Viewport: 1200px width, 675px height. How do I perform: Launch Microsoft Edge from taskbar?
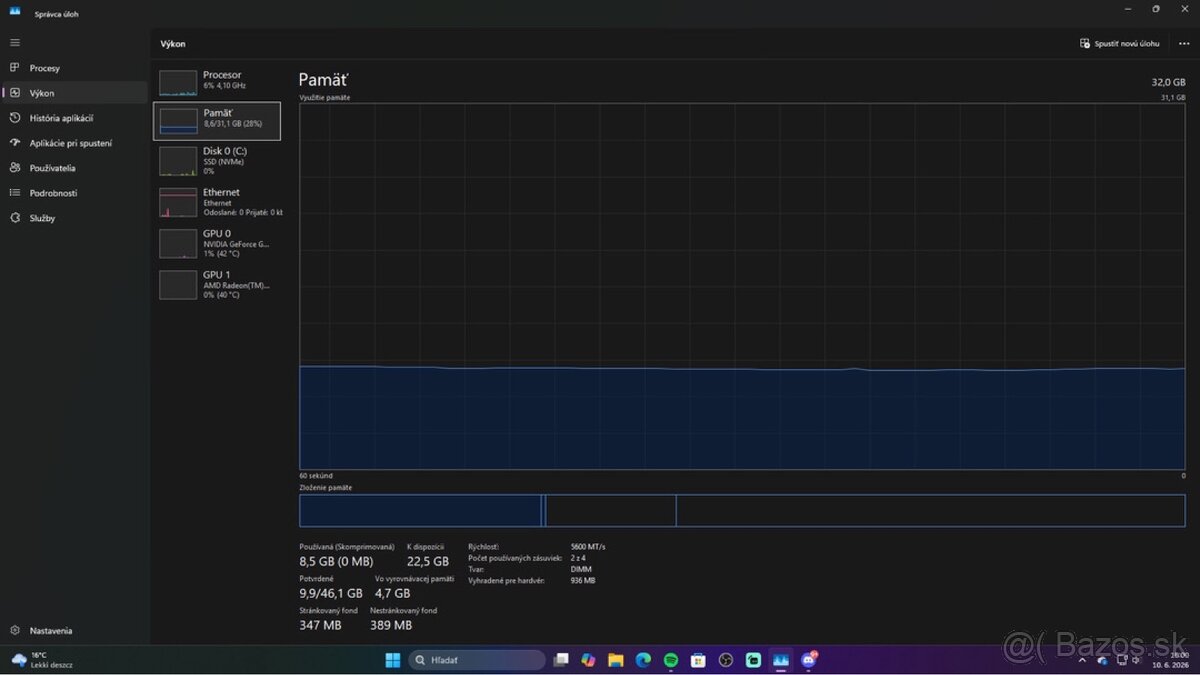[643, 660]
